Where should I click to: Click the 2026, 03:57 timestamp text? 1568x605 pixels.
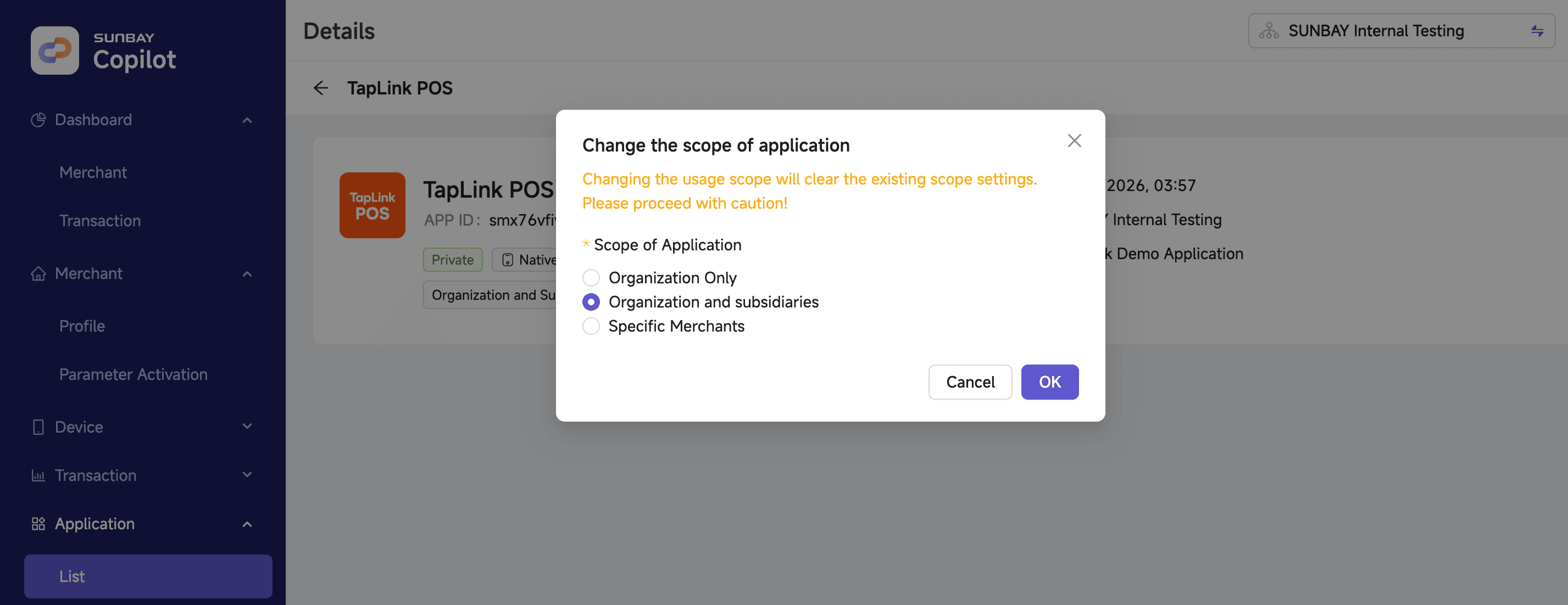[x=1151, y=186]
